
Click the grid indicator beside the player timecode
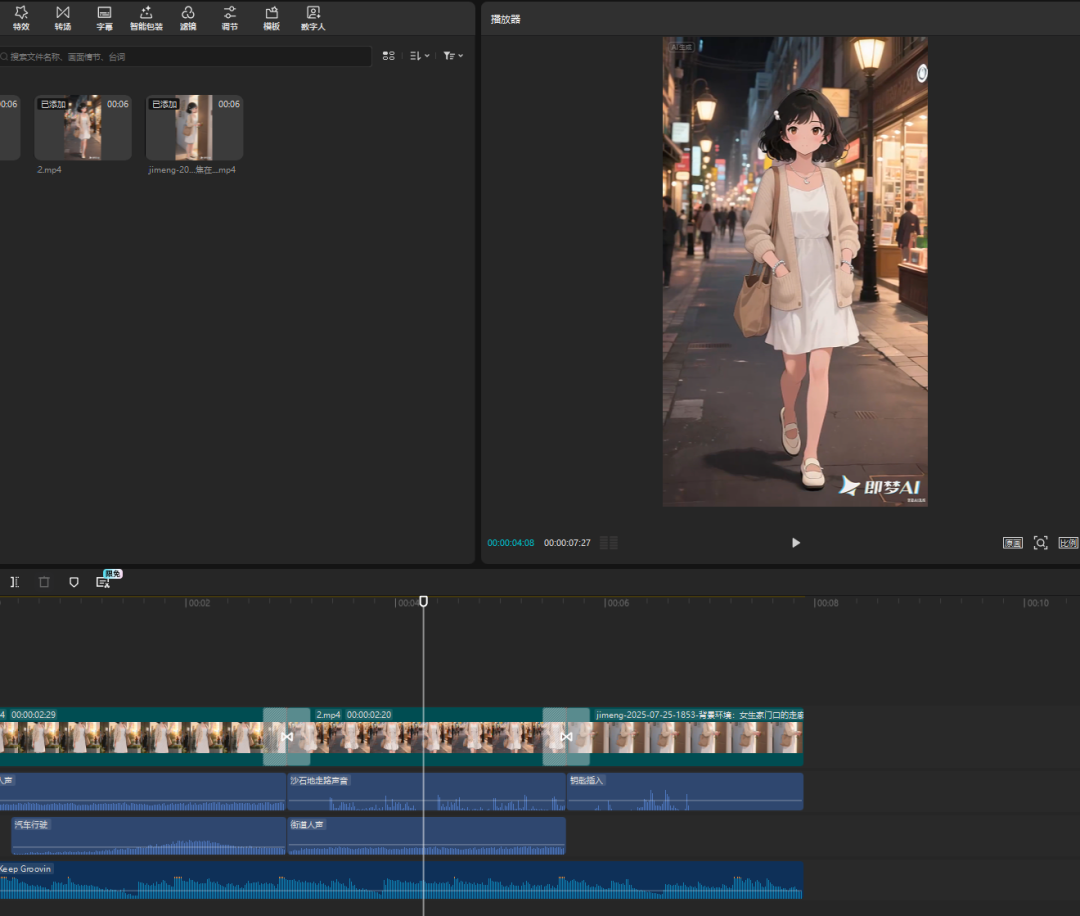609,543
